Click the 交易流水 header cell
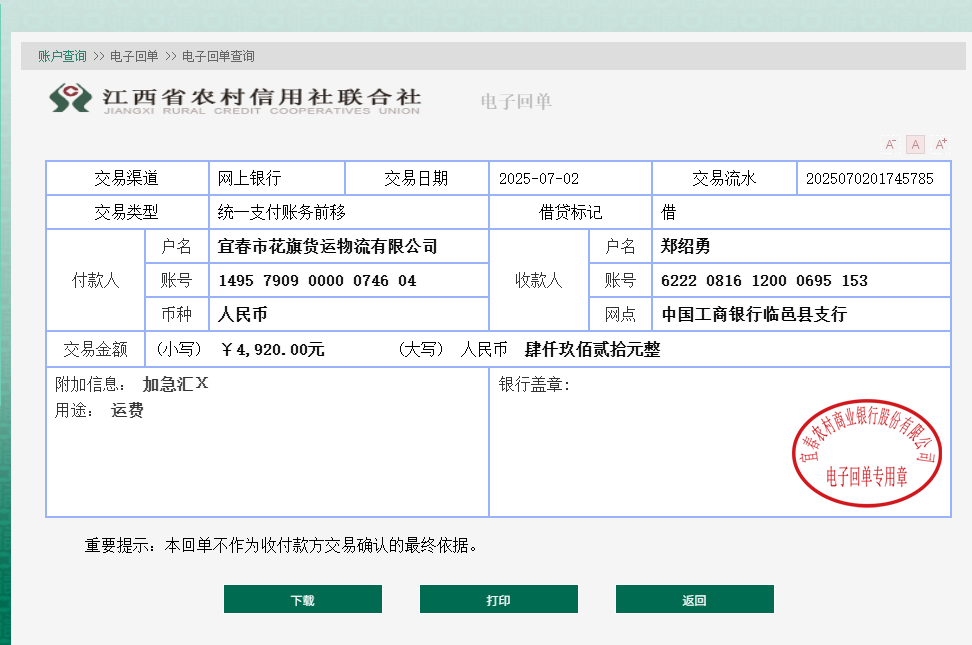The width and height of the screenshot is (972, 645). 724,179
